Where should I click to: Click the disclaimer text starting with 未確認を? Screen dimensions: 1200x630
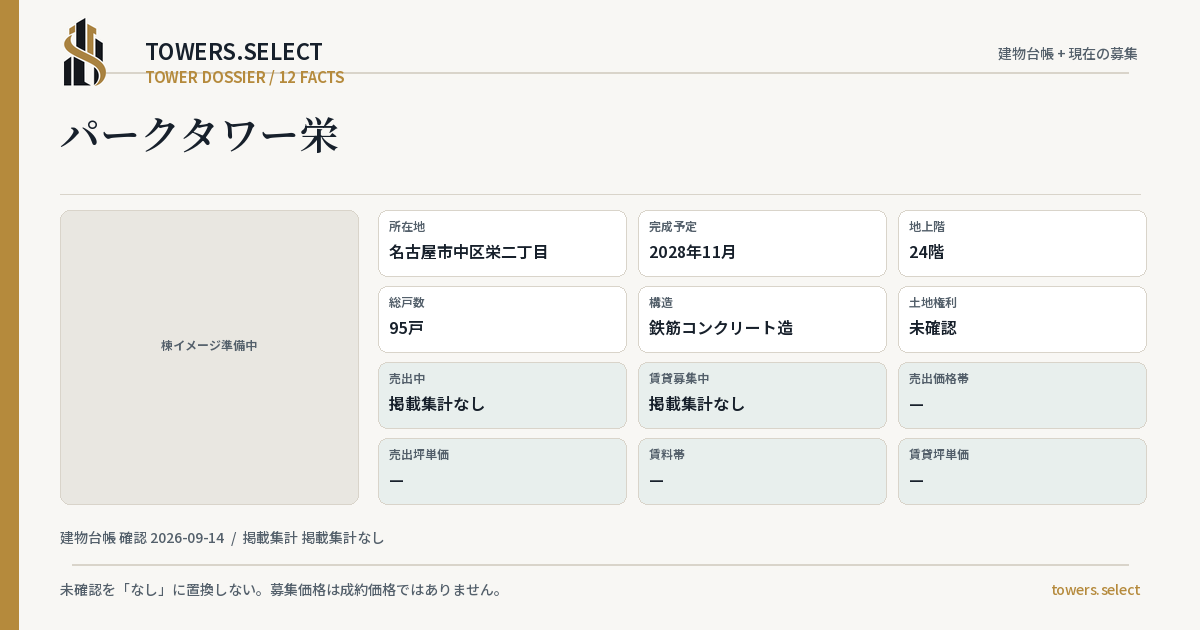coord(281,589)
